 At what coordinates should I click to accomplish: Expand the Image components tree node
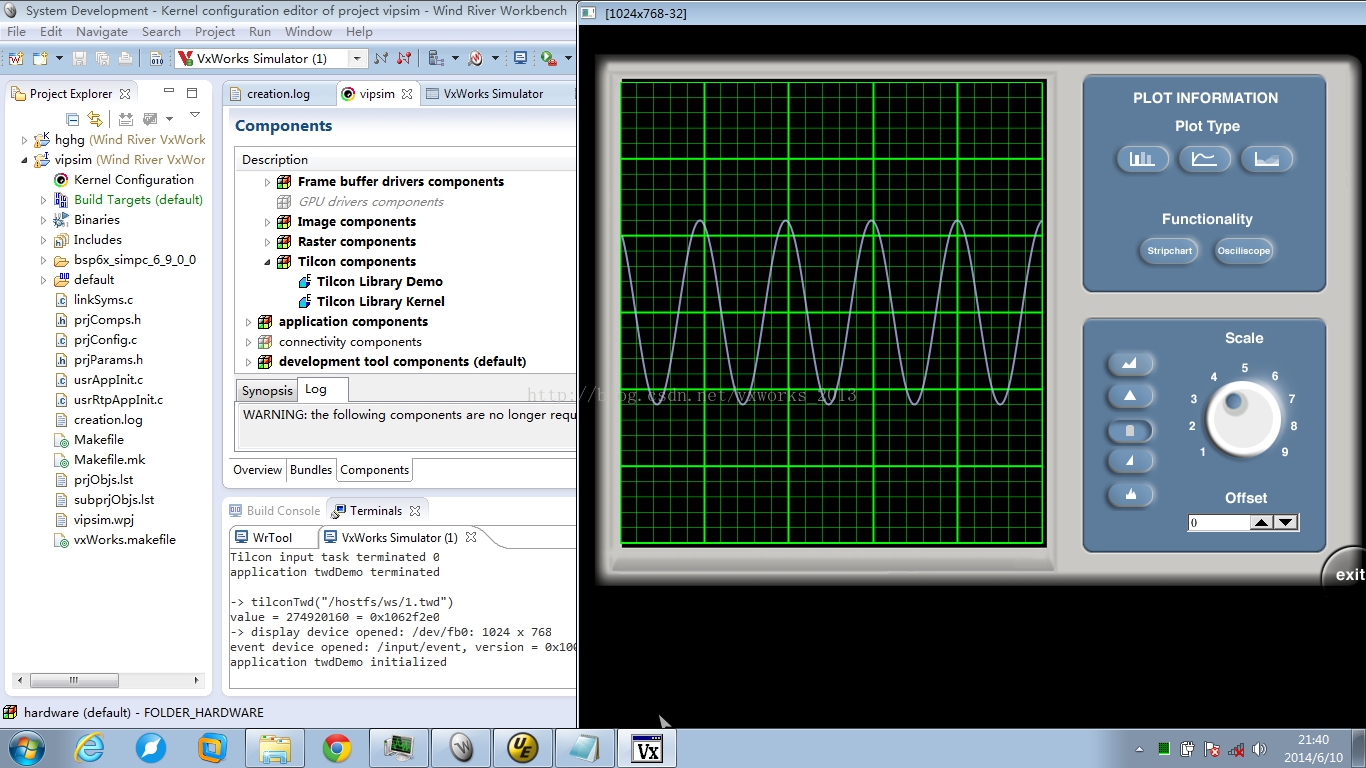(267, 222)
